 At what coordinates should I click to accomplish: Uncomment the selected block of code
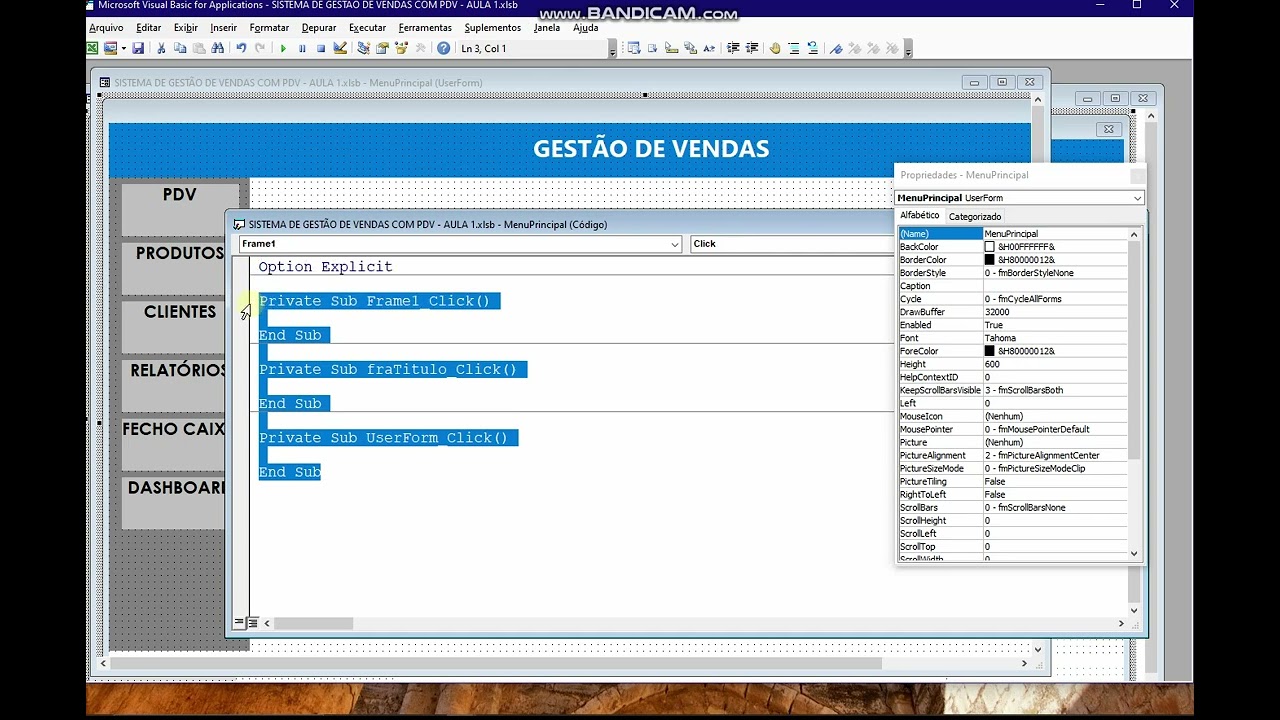click(813, 48)
